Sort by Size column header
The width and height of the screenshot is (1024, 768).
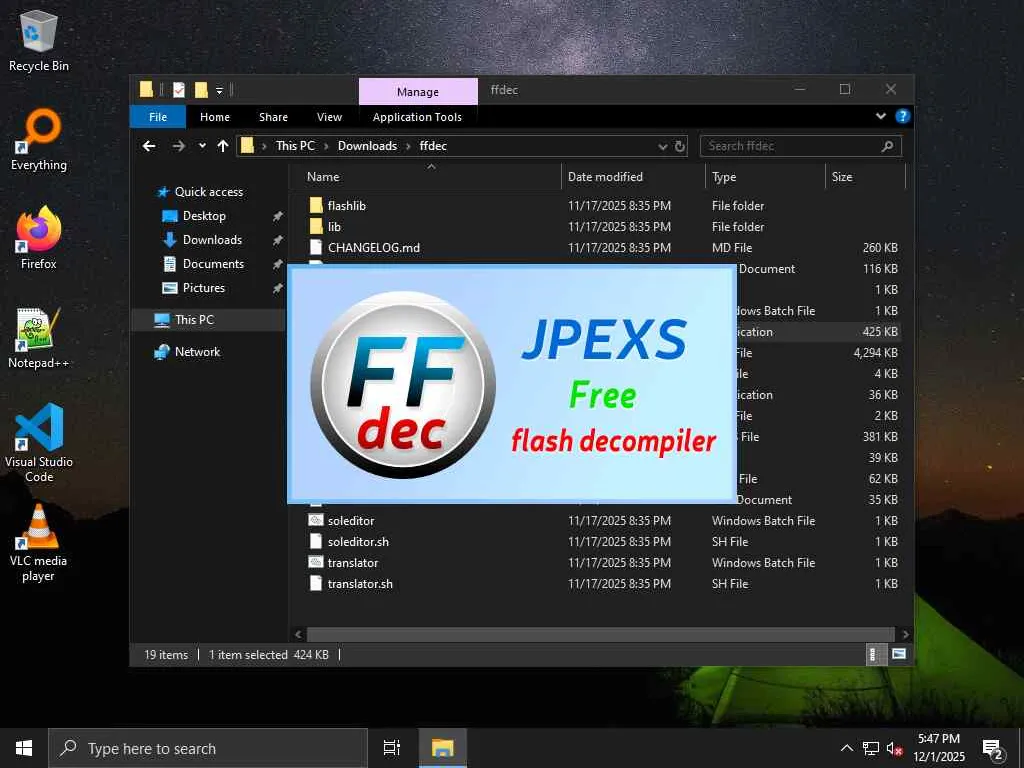[866, 176]
